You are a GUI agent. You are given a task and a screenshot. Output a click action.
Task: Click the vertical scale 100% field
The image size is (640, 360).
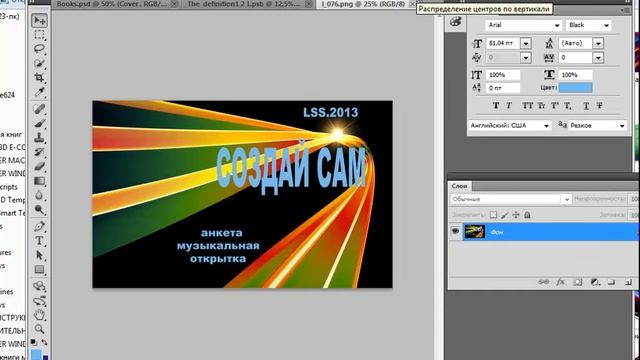point(503,75)
